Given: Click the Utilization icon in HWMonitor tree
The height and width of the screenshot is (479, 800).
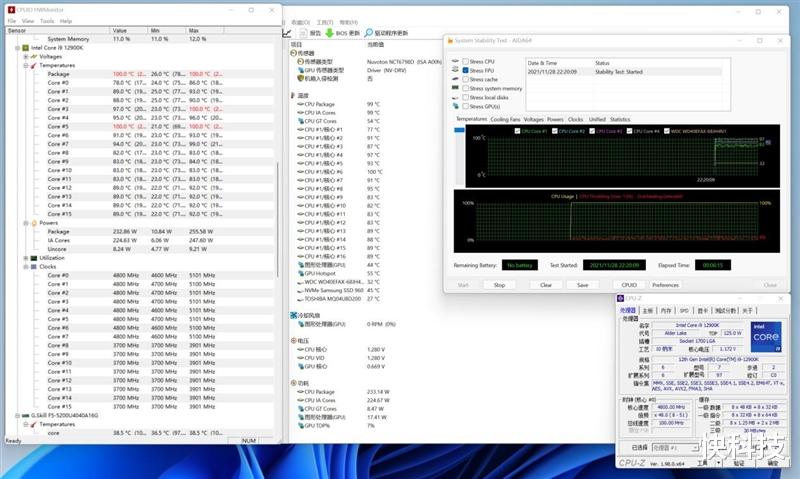Looking at the screenshot, I should pos(34,258).
